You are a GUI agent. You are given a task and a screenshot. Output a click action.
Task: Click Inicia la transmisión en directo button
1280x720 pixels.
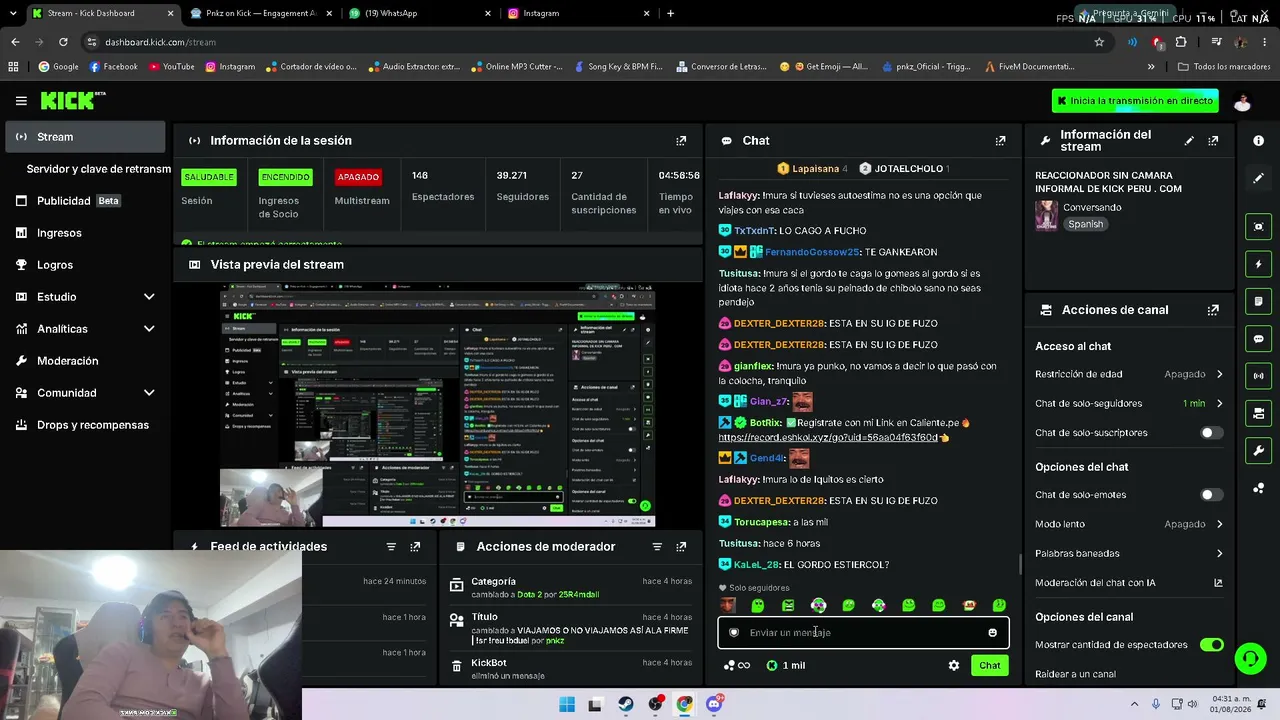tap(1135, 101)
